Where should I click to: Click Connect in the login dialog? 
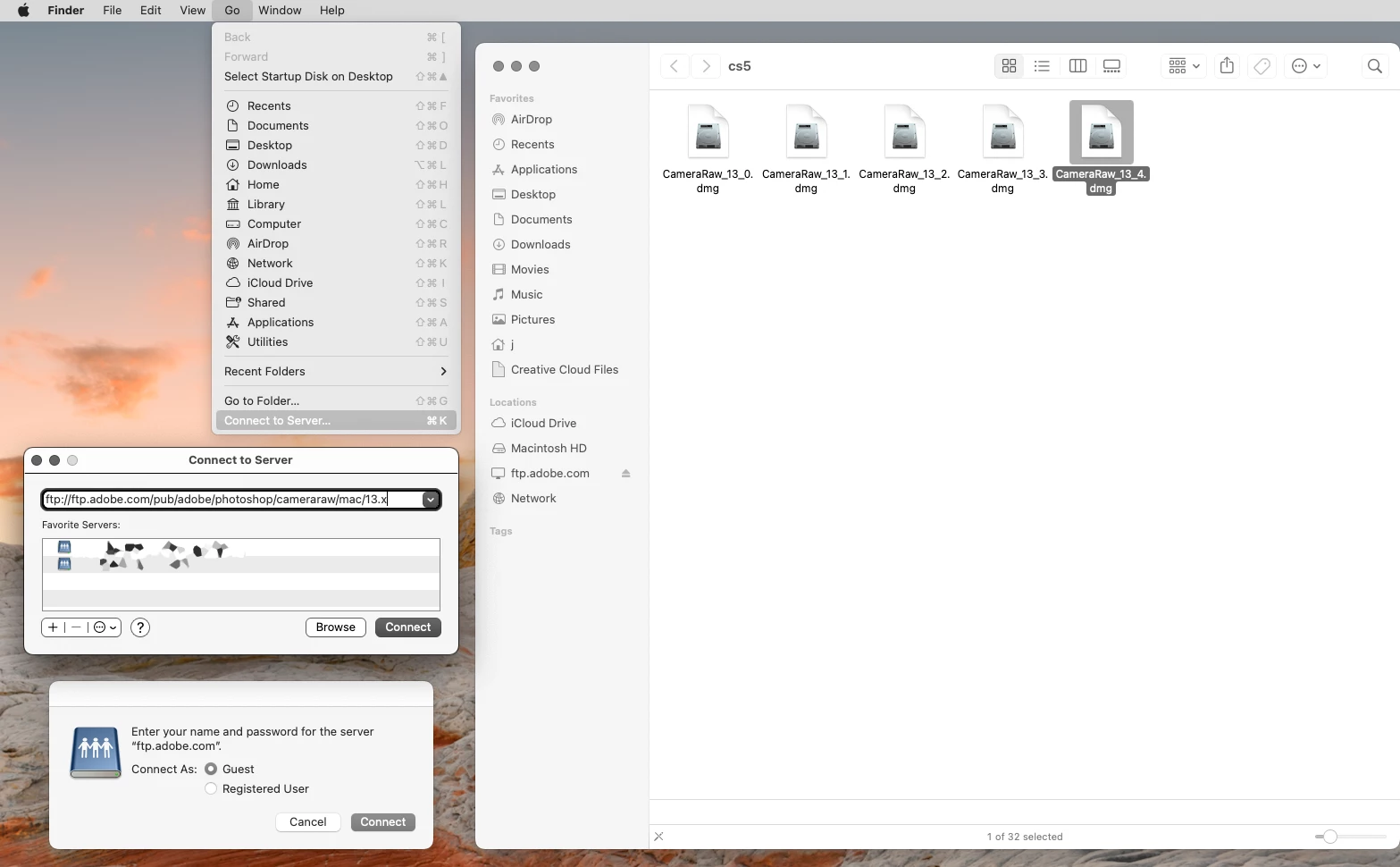382,822
